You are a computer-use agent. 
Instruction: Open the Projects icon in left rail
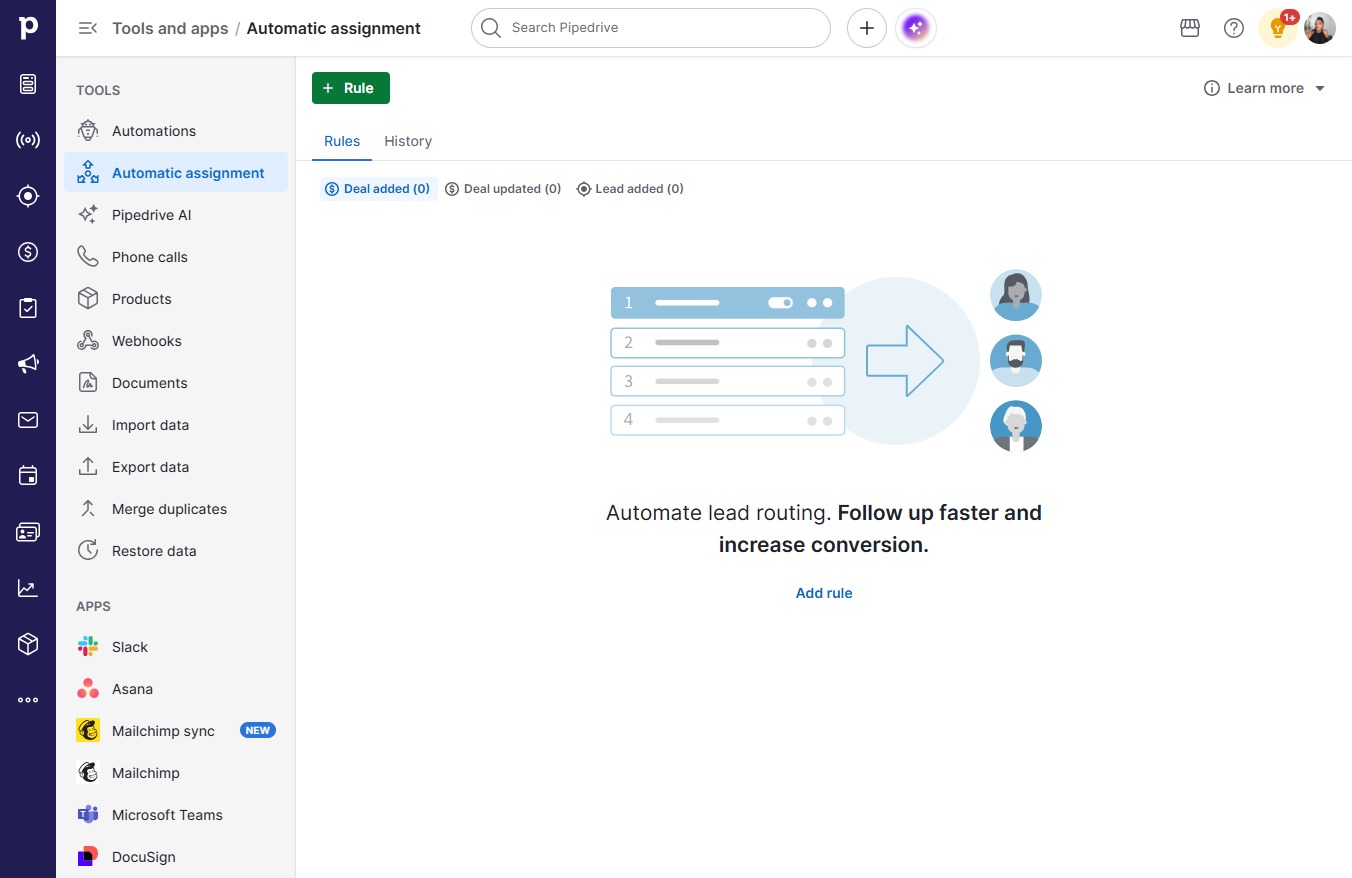(x=28, y=84)
